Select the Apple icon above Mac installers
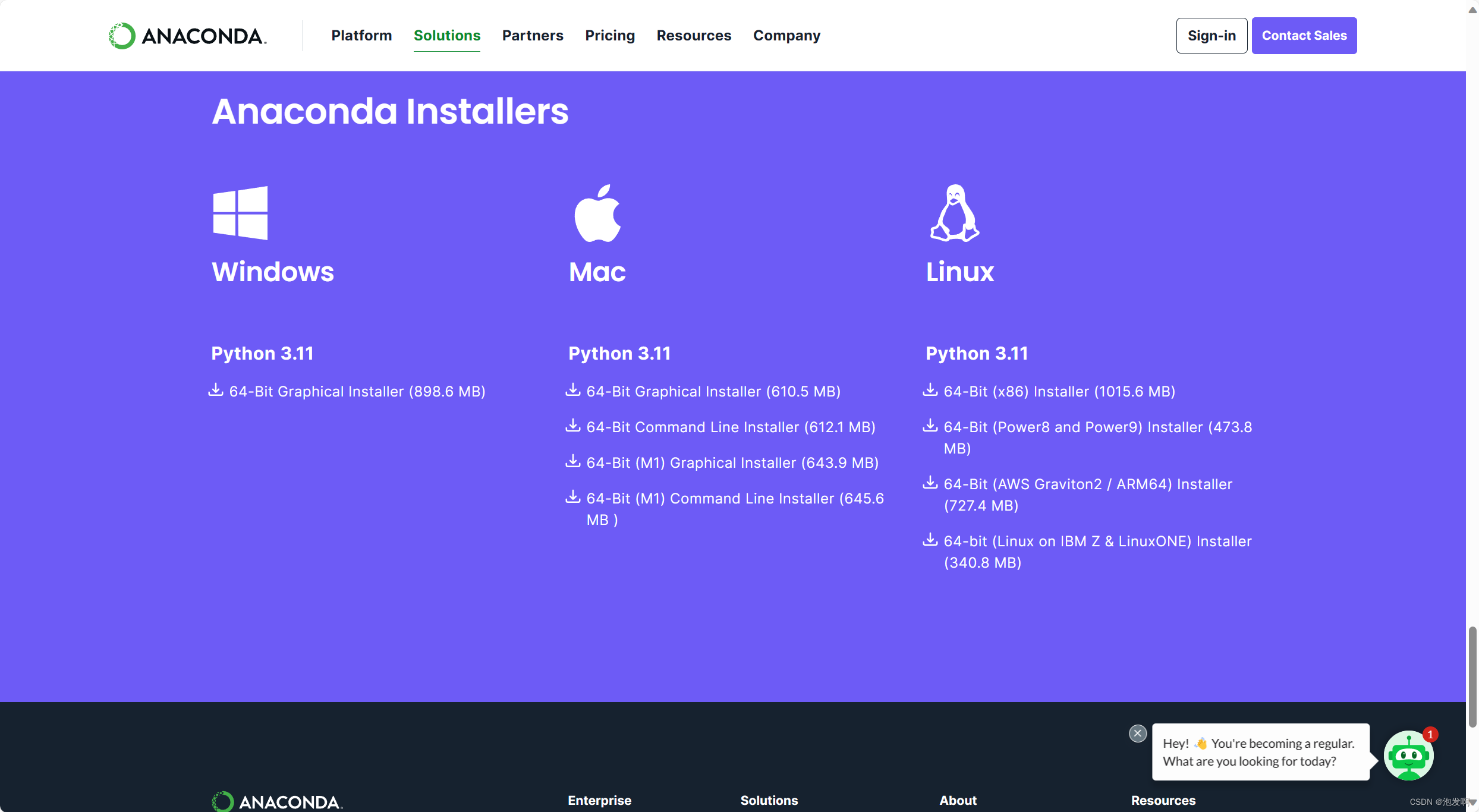This screenshot has width=1479, height=812. click(x=598, y=213)
